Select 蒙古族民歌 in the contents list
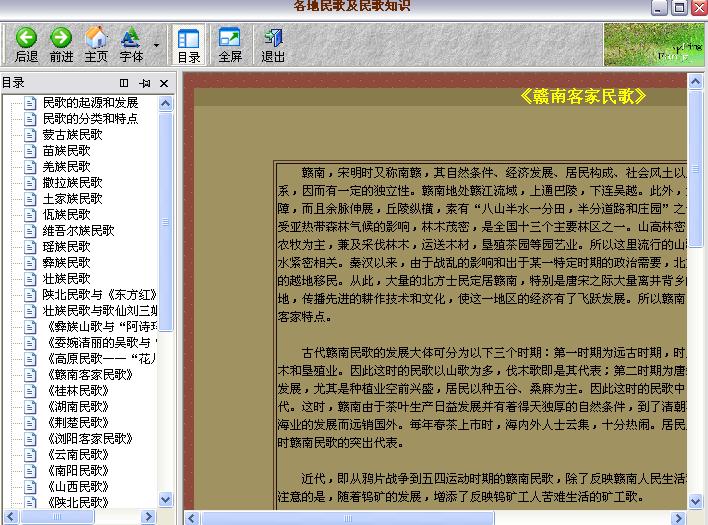Image resolution: width=708 pixels, height=525 pixels. pos(72,135)
